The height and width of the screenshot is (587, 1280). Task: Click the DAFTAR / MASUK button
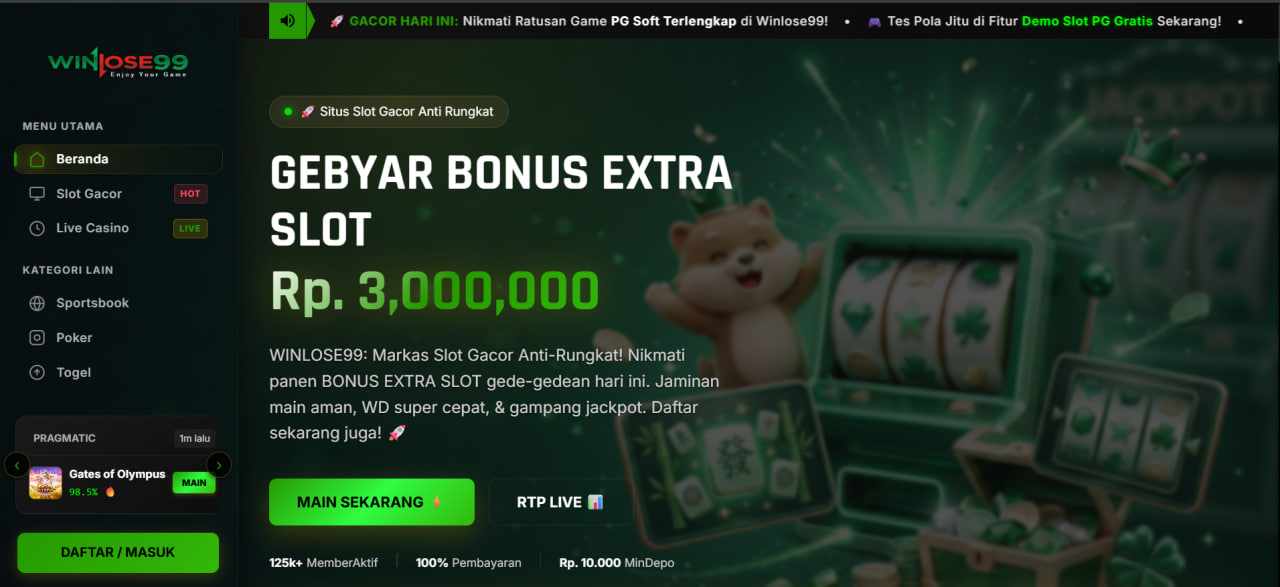coord(118,552)
